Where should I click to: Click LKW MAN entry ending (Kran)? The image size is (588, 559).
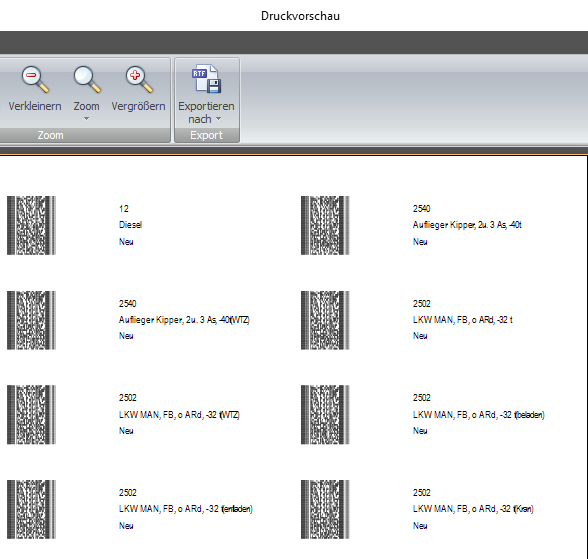coord(473,509)
